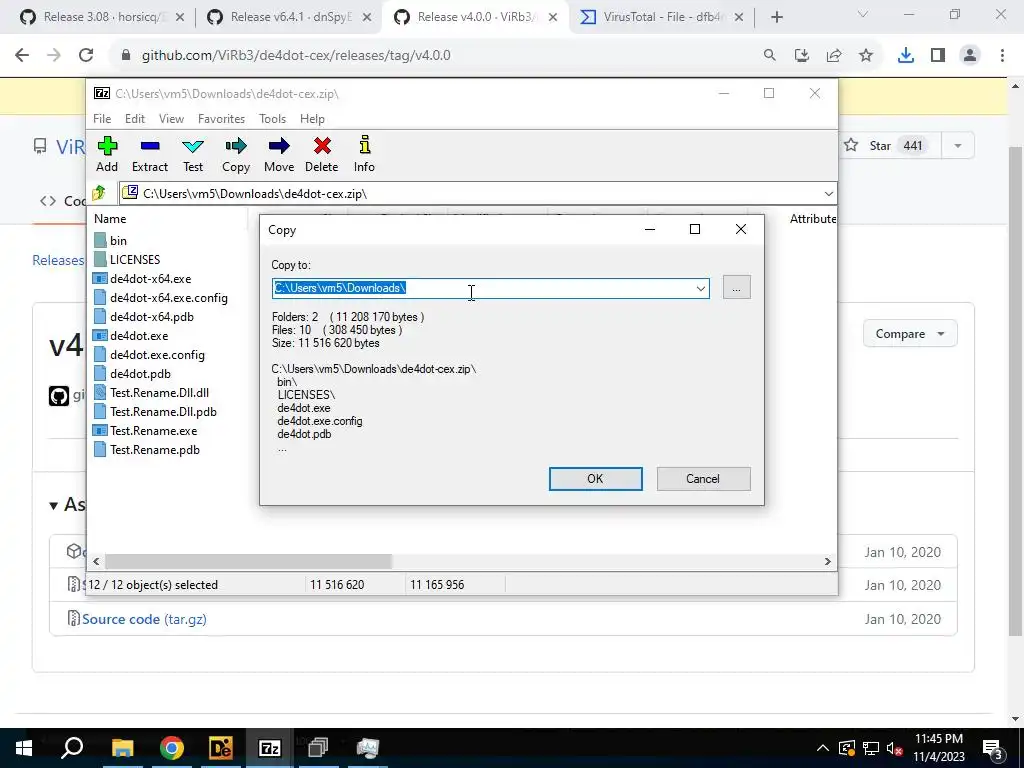Screen dimensions: 1024x768
Task: Select de4dot-x64.exe in the file list
Action: click(142, 279)
